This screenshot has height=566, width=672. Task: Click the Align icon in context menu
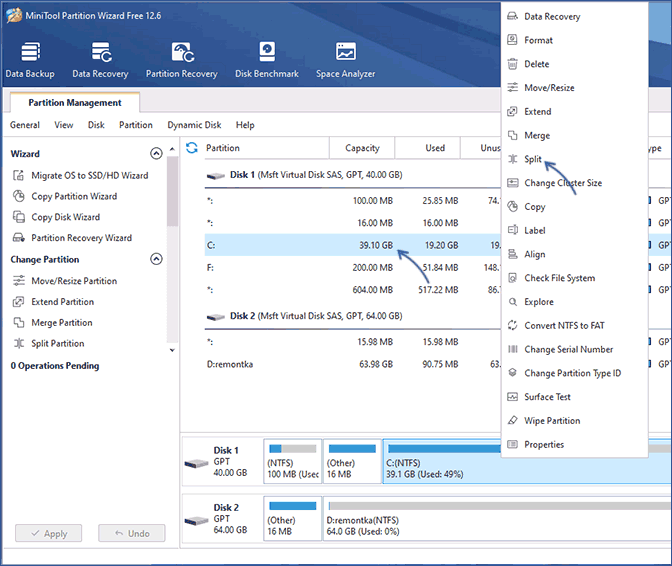[512, 254]
